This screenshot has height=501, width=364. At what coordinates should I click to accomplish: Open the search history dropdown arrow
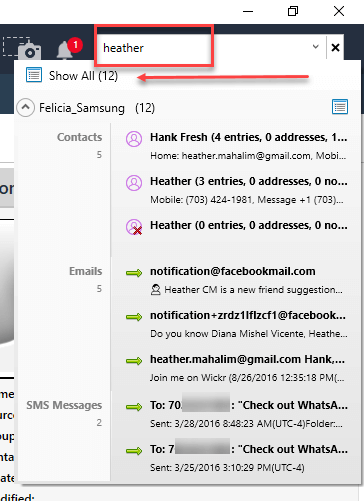tap(315, 47)
